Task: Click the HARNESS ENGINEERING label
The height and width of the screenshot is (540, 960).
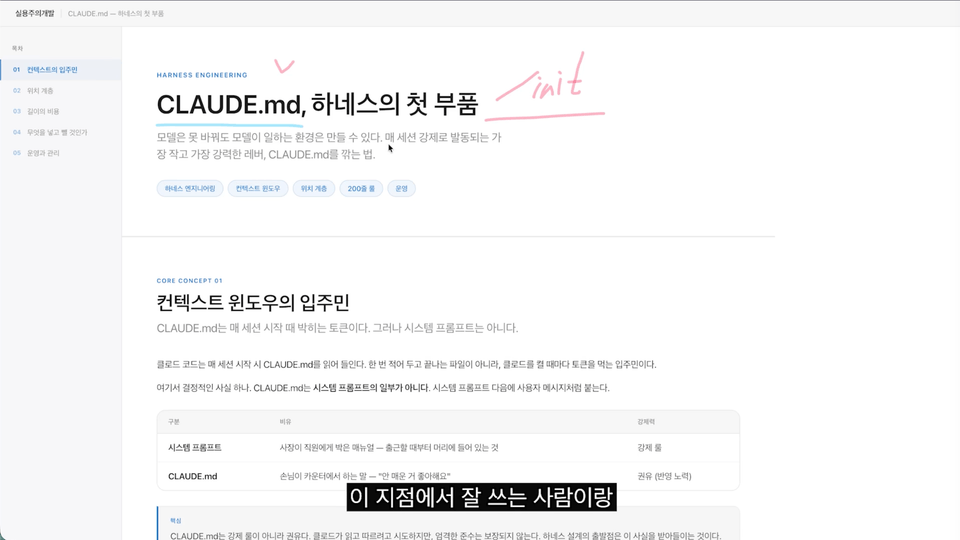Action: (x=202, y=75)
